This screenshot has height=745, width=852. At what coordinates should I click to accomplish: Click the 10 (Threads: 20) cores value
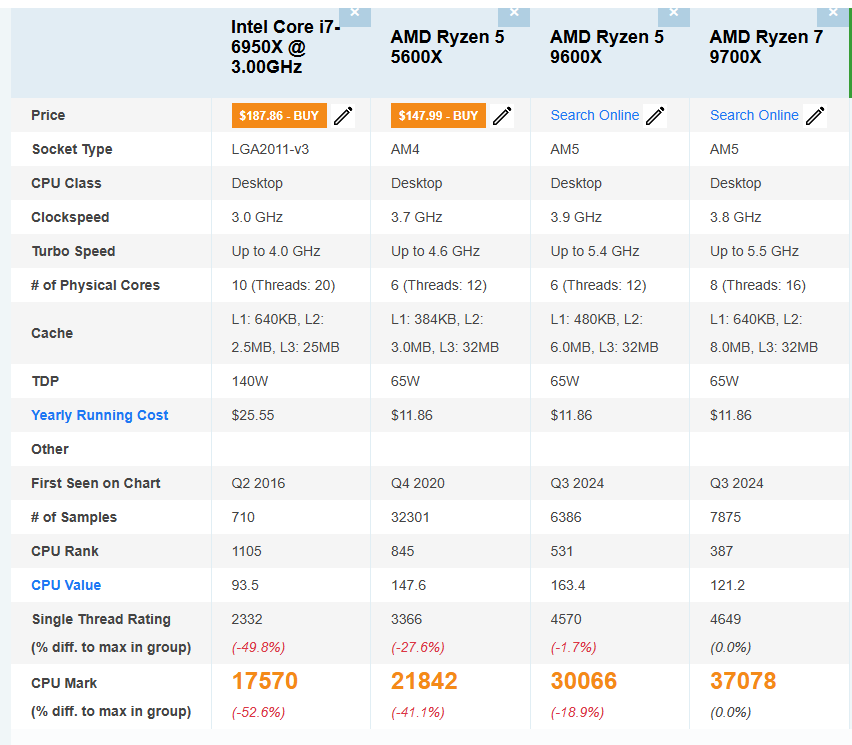click(284, 285)
